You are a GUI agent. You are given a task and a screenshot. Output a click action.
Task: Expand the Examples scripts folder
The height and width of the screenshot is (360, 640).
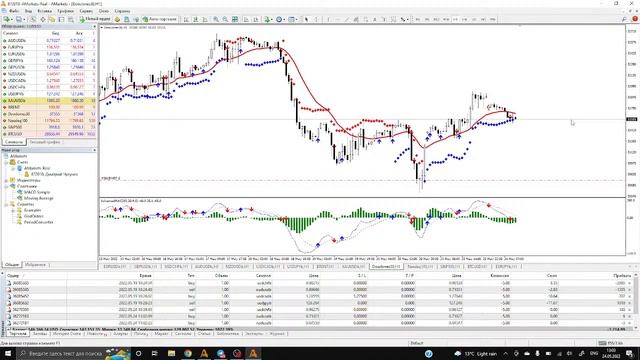[13, 210]
